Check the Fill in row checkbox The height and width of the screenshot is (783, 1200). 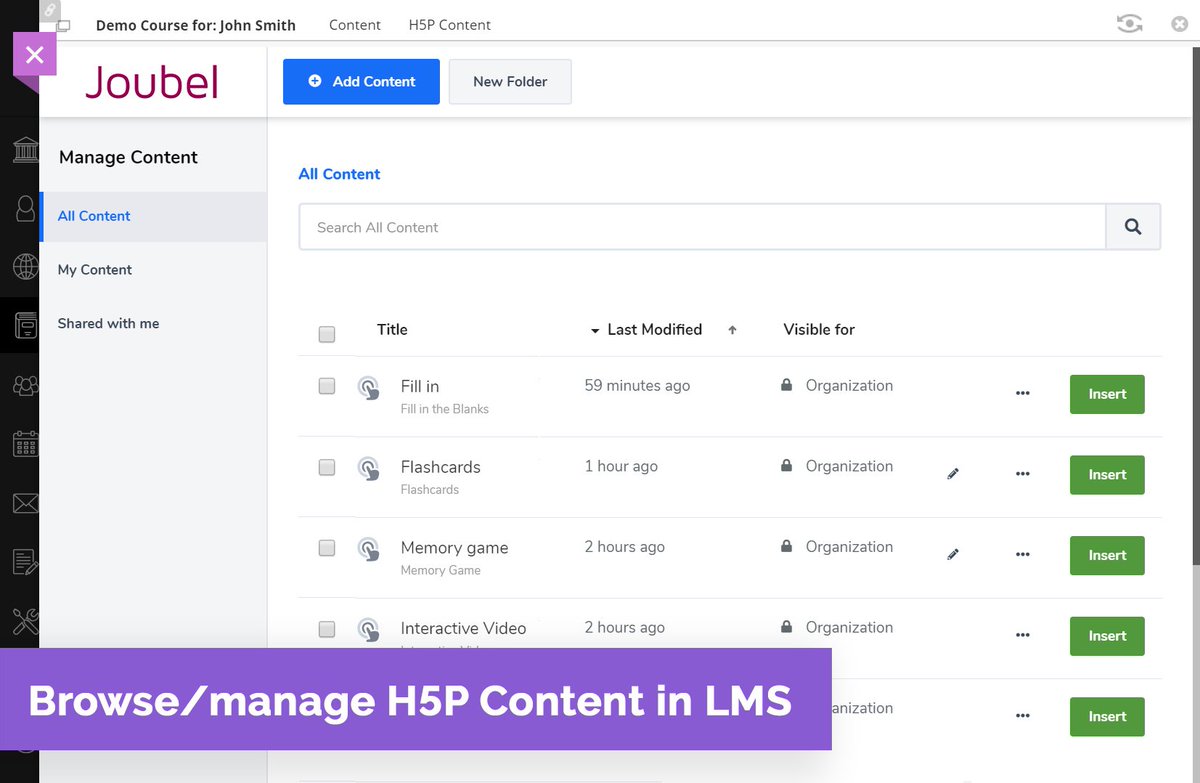click(327, 386)
